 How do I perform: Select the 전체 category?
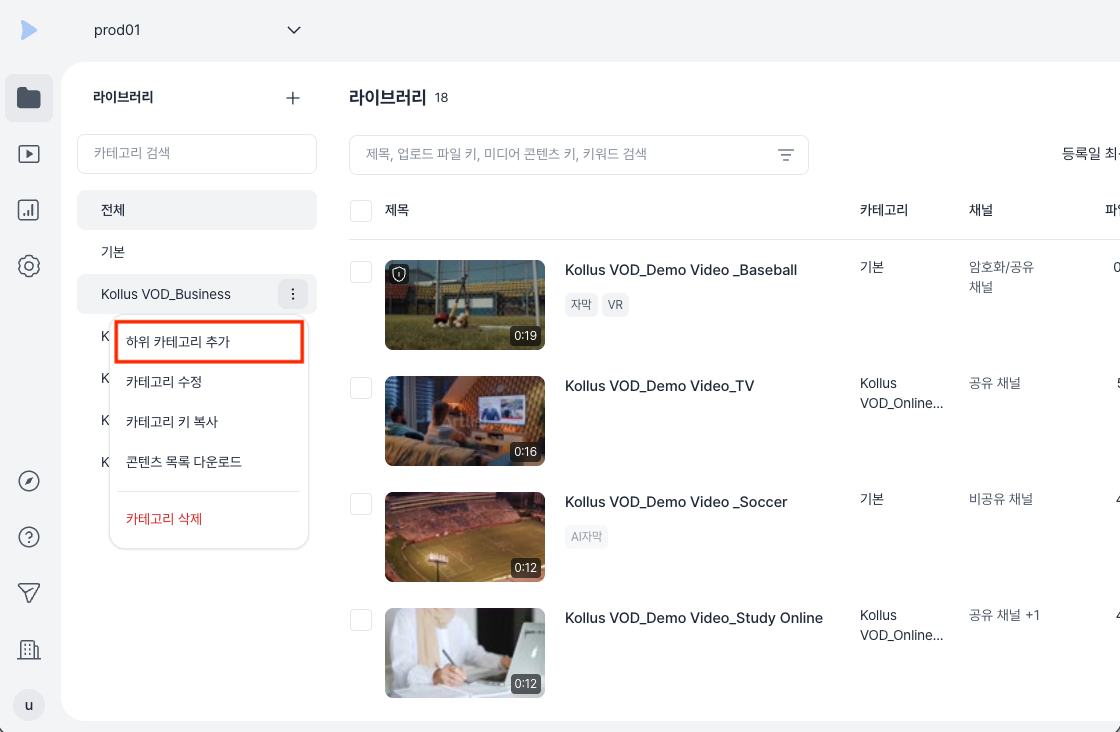[196, 210]
